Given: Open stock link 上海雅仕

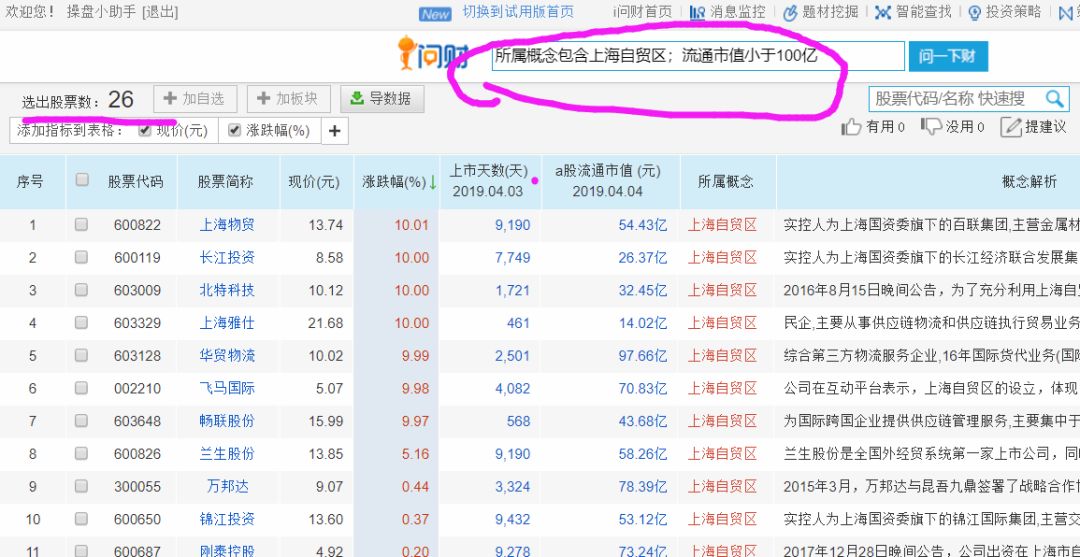Looking at the screenshot, I should click(x=227, y=323).
